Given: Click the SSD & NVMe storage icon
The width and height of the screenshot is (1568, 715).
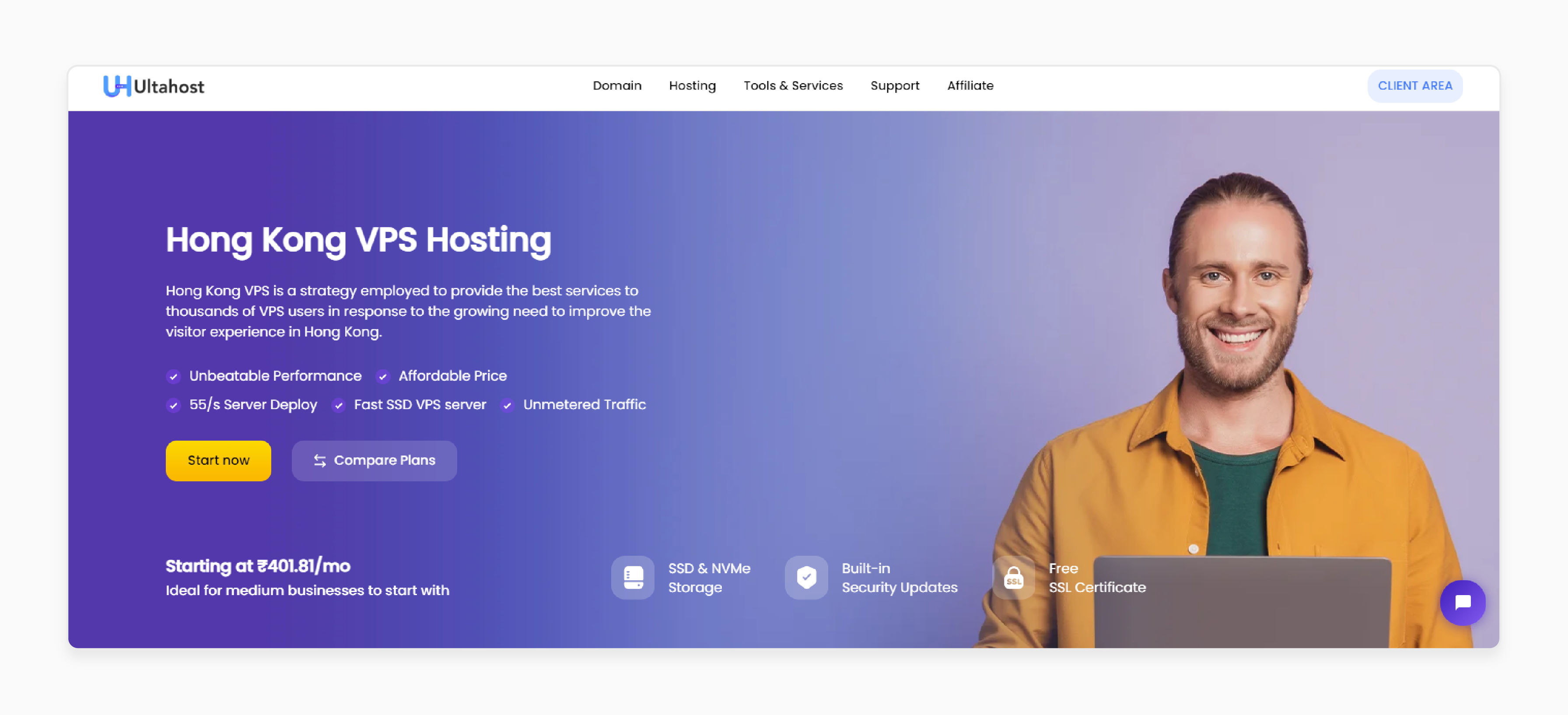Looking at the screenshot, I should pos(633,577).
